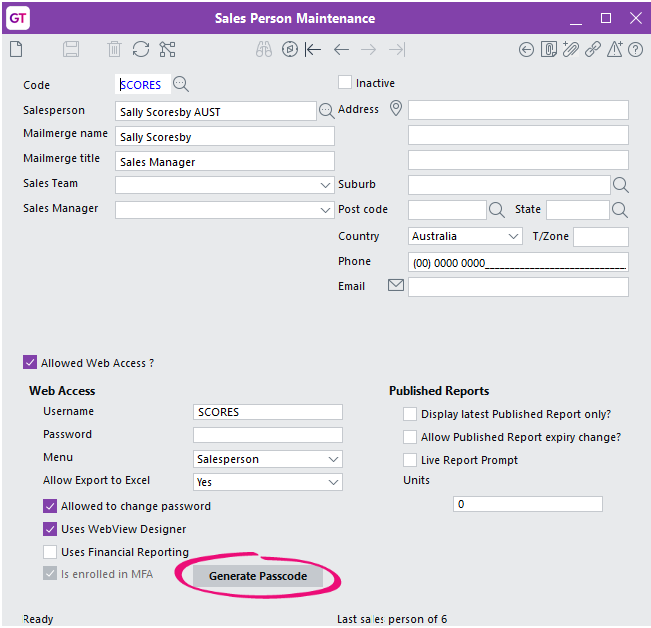Tick the Inactive checkbox
651x628 pixels.
pyautogui.click(x=345, y=82)
